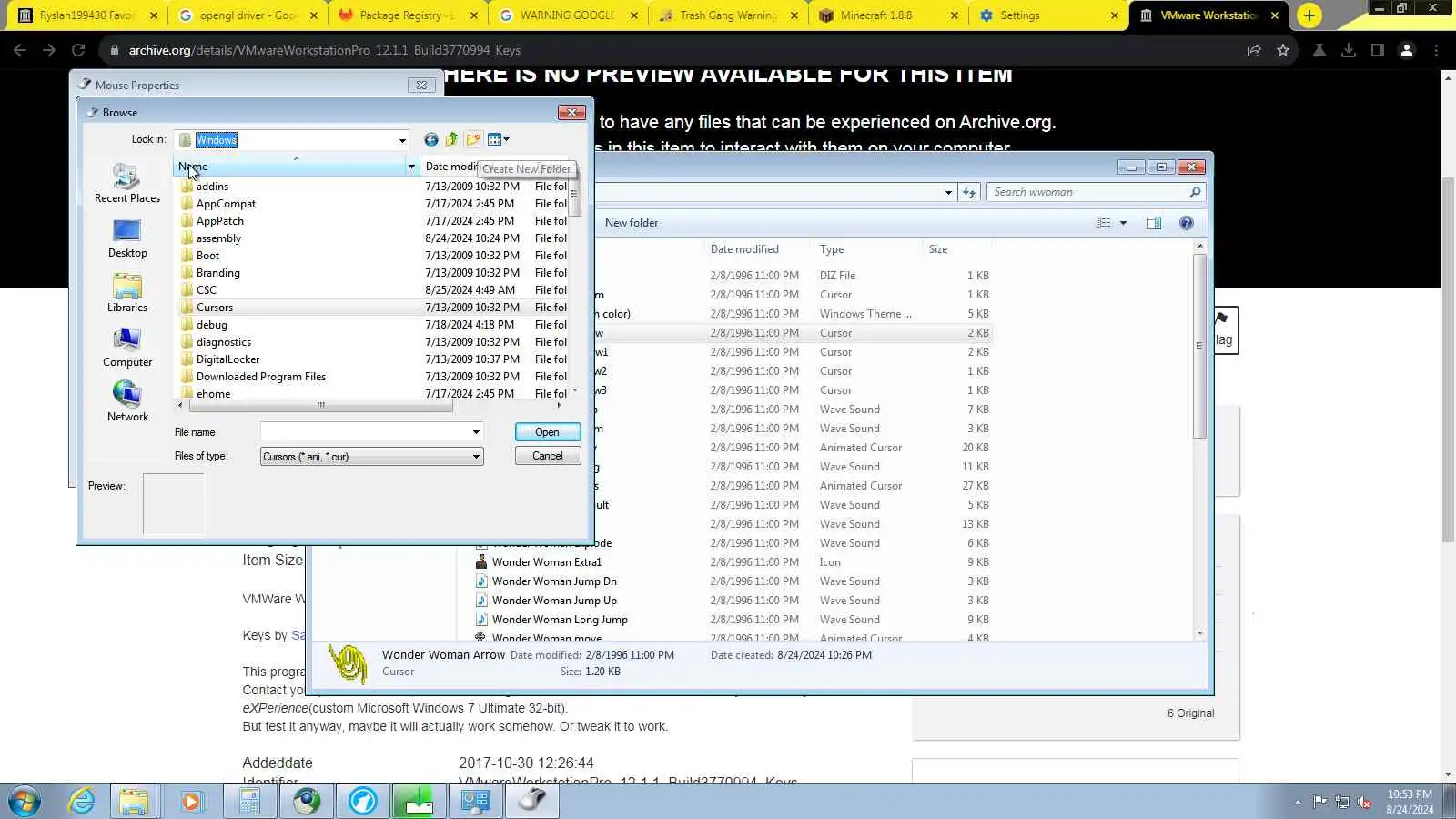Click the Open button in Browse dialog
Viewport: 1456px width, 819px height.
[547, 432]
